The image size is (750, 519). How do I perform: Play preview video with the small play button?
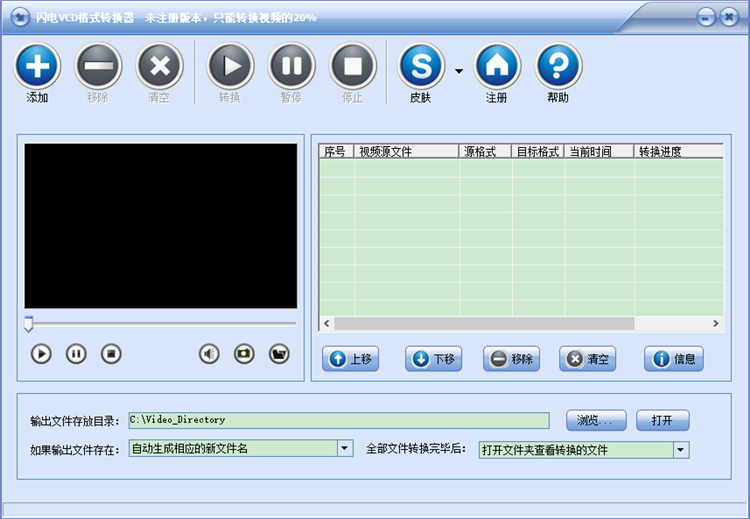point(41,354)
